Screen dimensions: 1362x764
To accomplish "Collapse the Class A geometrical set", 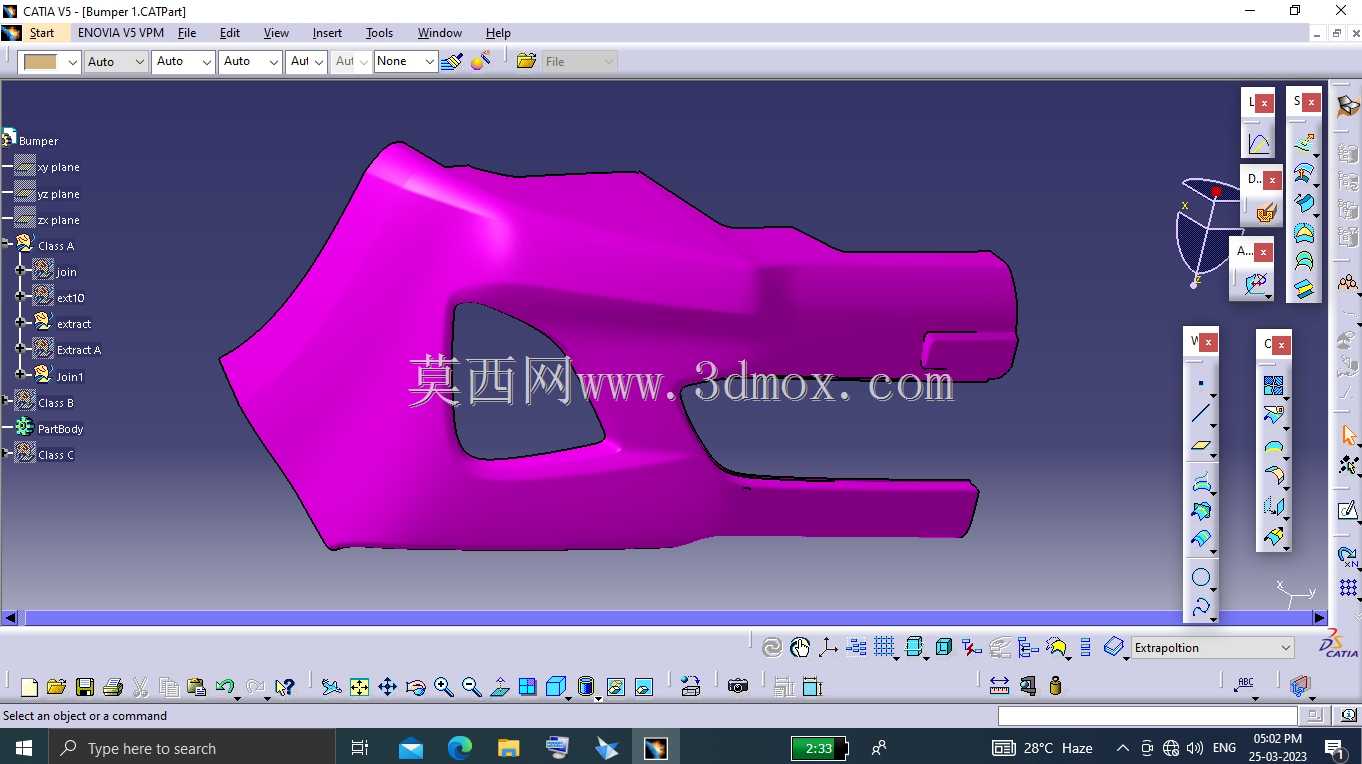I will click(x=6, y=244).
